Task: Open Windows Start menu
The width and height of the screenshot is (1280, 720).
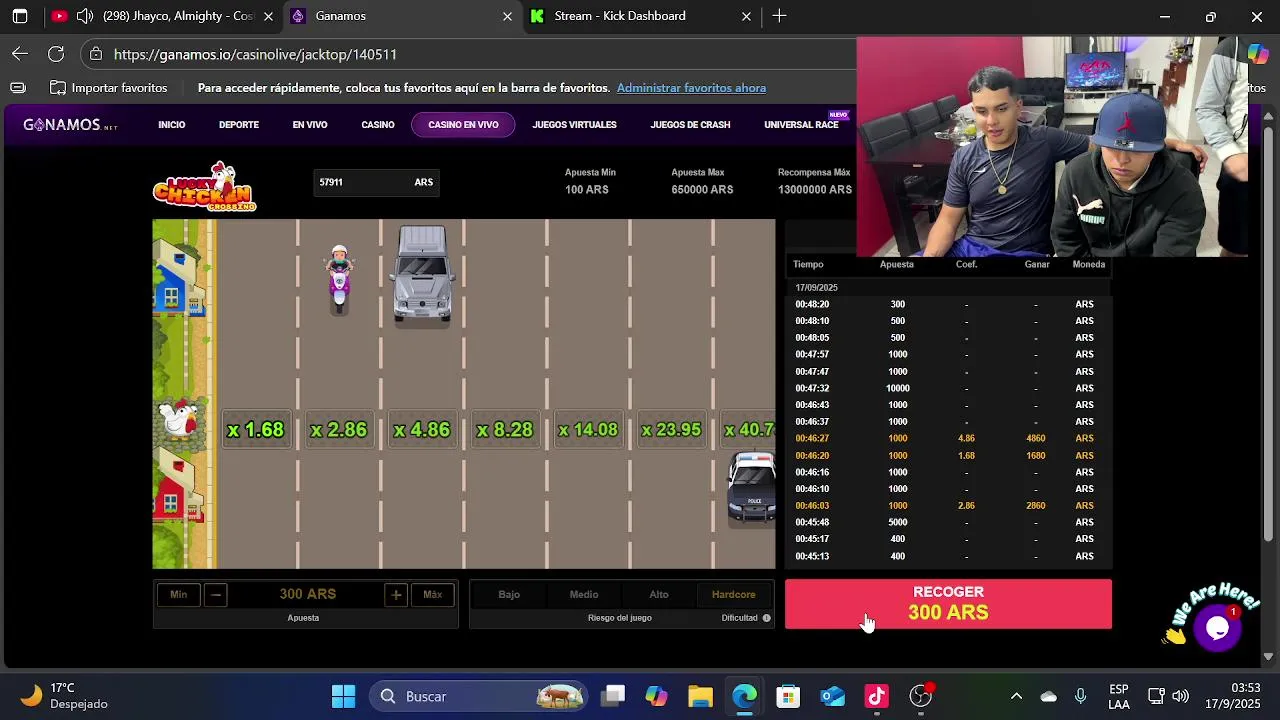Action: coord(343,696)
